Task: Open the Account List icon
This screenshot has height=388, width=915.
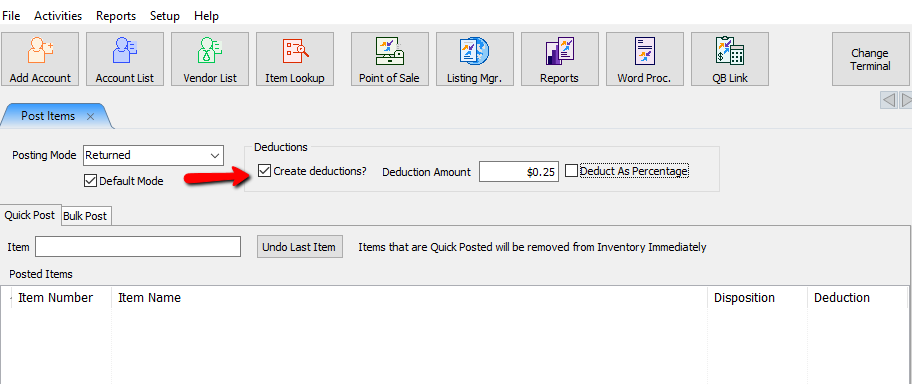Action: [125, 59]
